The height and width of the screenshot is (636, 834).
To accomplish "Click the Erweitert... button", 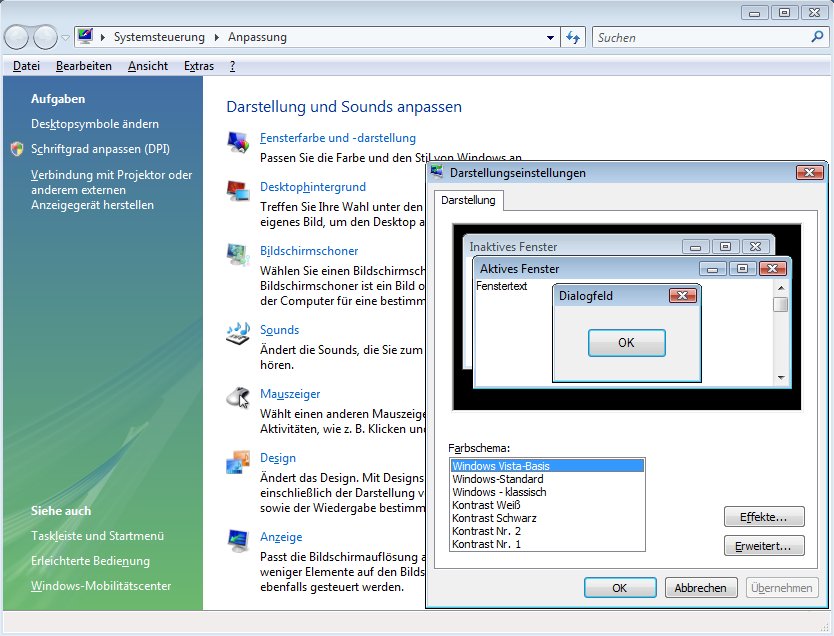I will [x=764, y=546].
